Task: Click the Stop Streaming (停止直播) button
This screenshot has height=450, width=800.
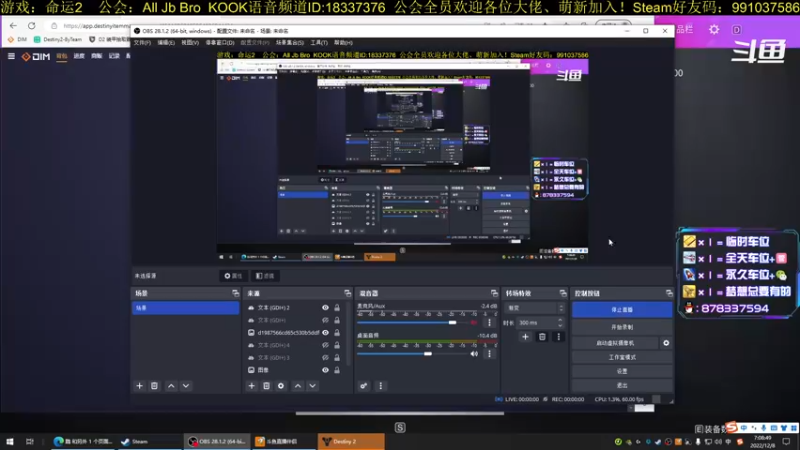Action: point(622,310)
